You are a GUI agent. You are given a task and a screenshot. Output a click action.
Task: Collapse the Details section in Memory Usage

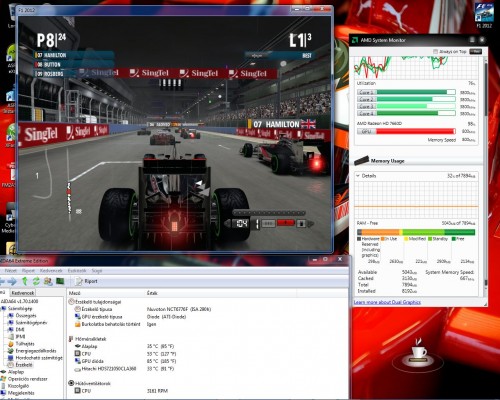point(358,176)
